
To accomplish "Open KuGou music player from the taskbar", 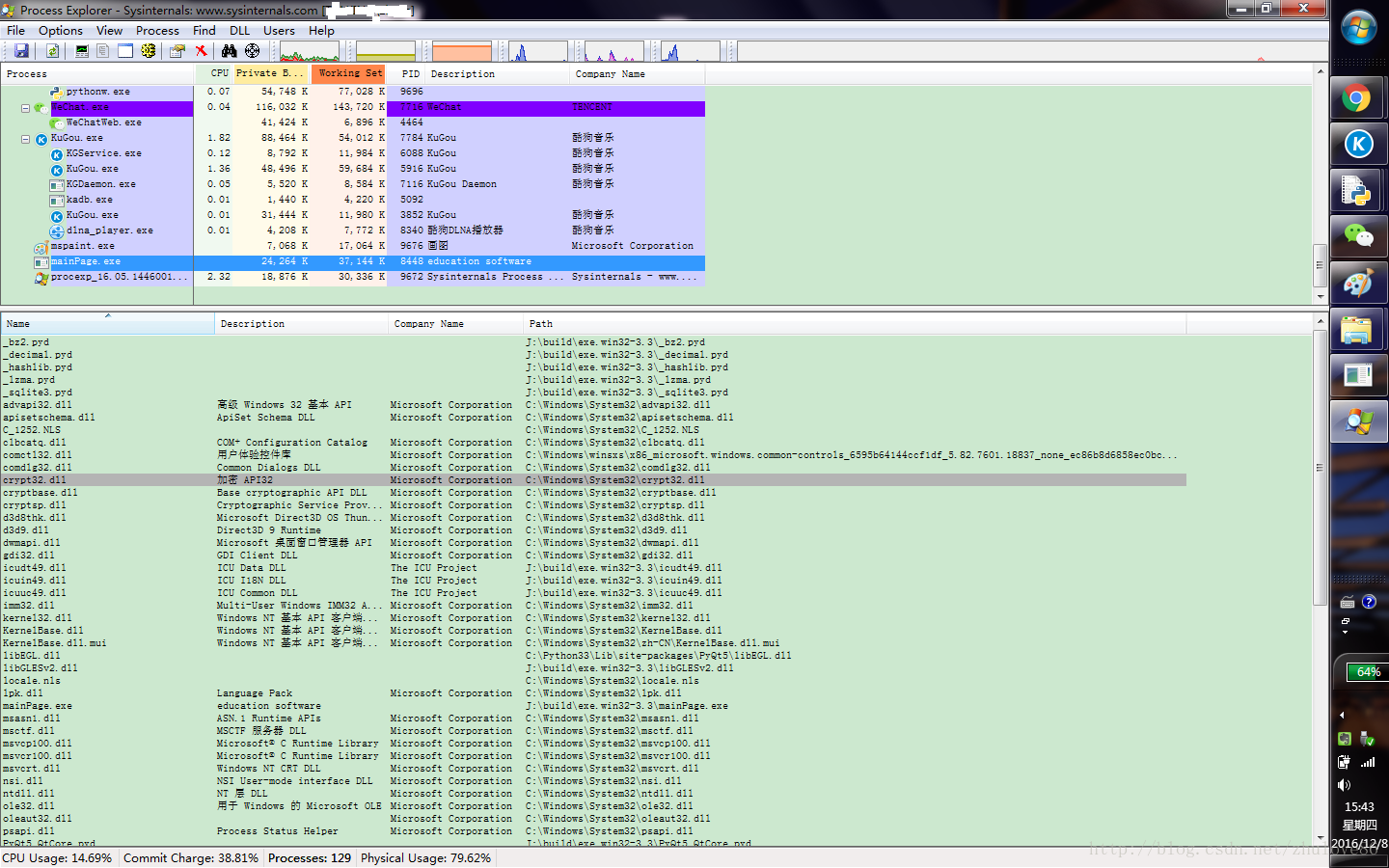I will point(1358,145).
